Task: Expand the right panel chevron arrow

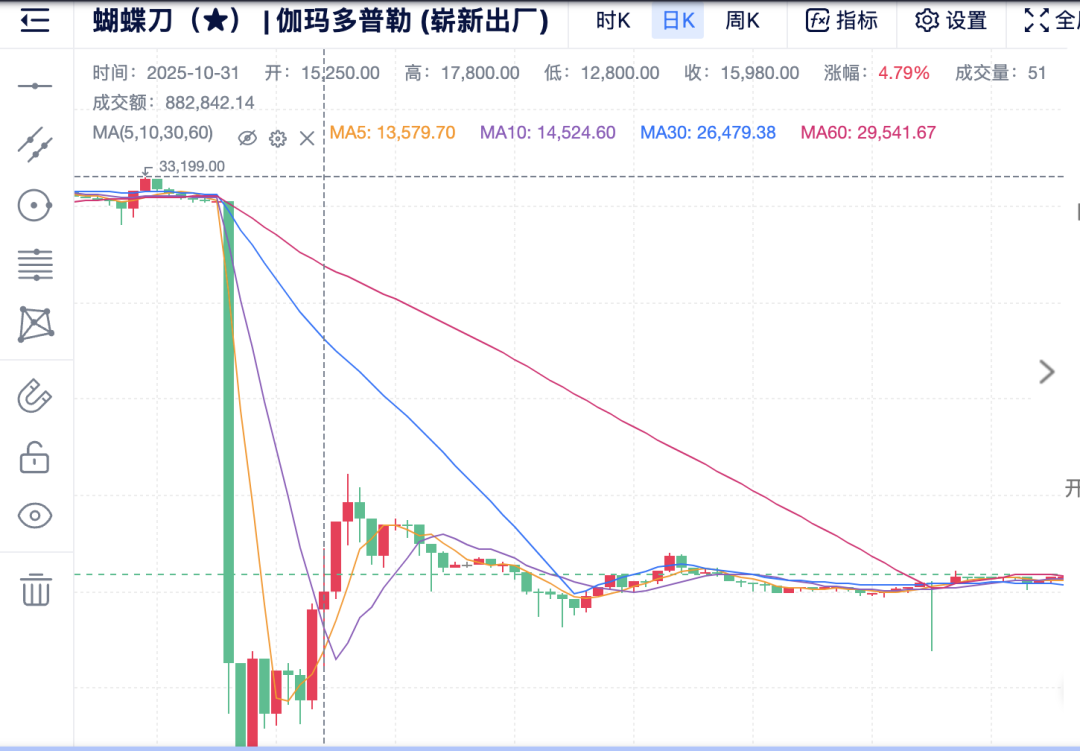Action: [x=1047, y=372]
